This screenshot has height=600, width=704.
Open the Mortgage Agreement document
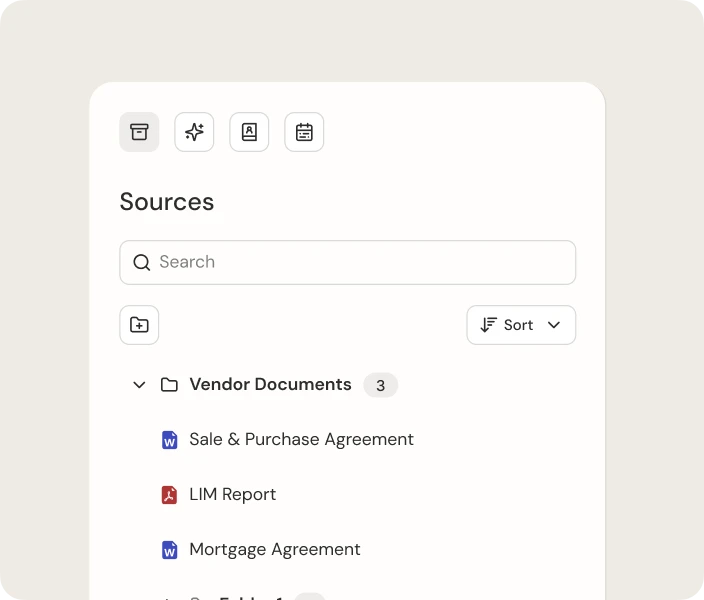pyautogui.click(x=275, y=549)
